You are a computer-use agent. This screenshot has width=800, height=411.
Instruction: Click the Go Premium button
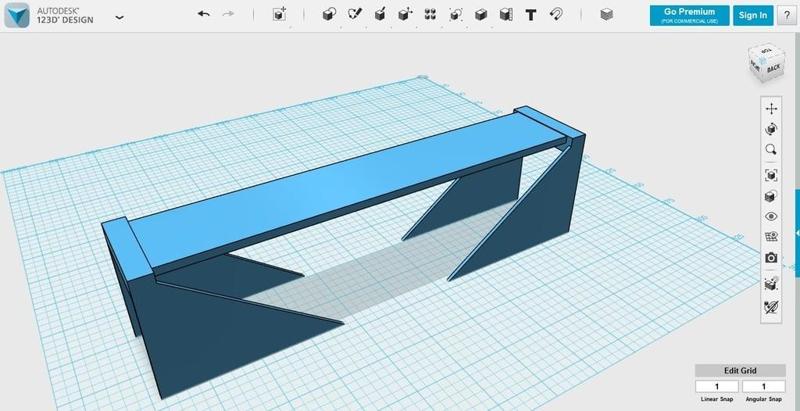[x=686, y=15]
